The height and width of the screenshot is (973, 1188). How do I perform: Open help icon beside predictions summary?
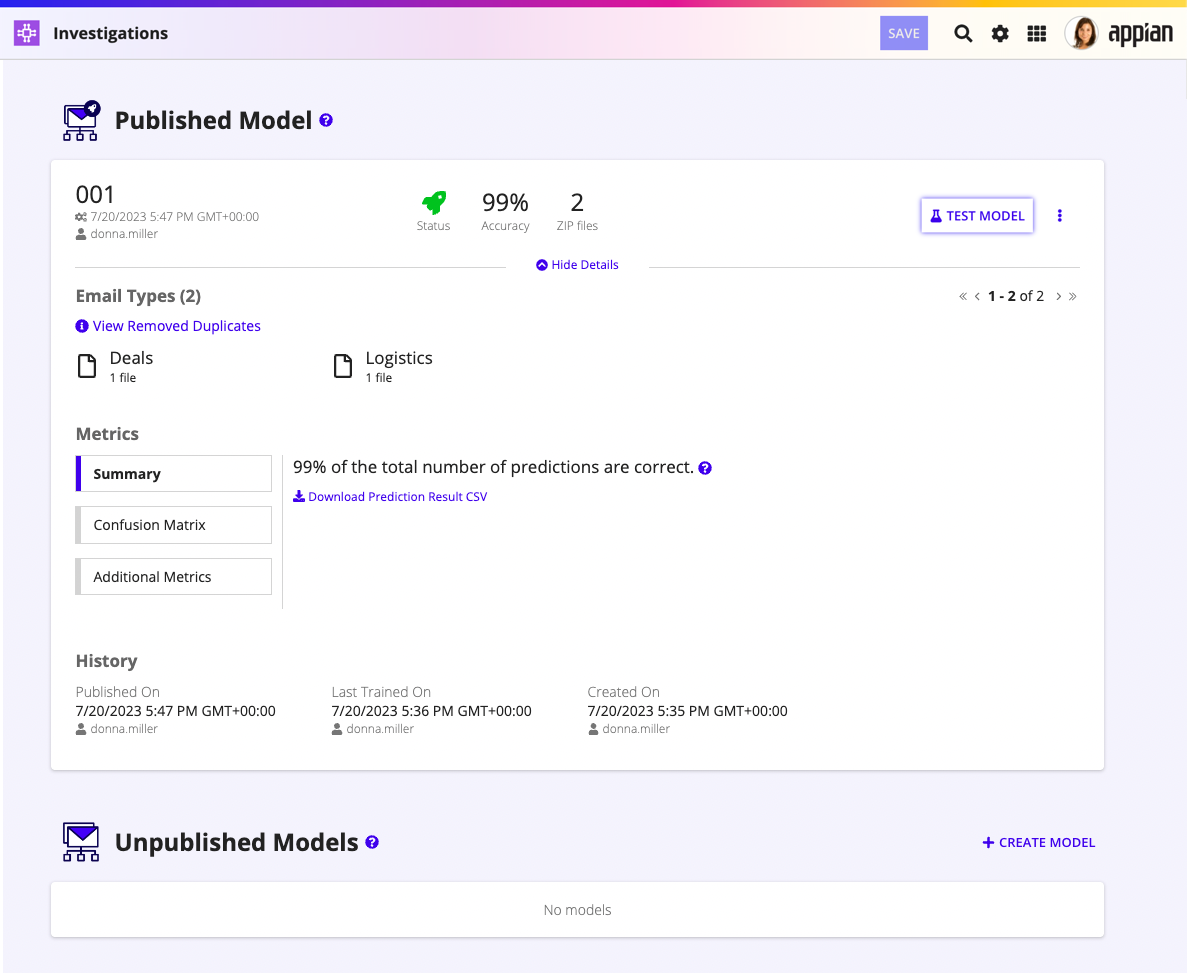click(x=705, y=468)
